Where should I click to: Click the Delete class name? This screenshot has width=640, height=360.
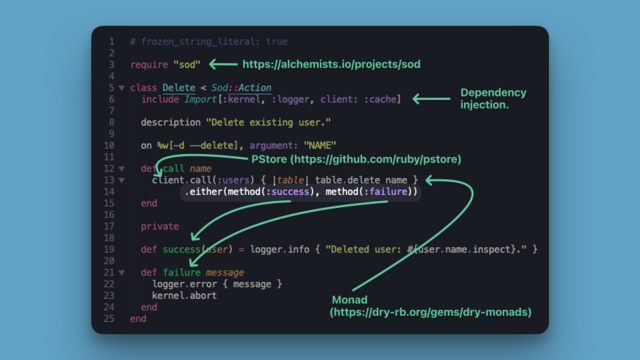[179, 88]
